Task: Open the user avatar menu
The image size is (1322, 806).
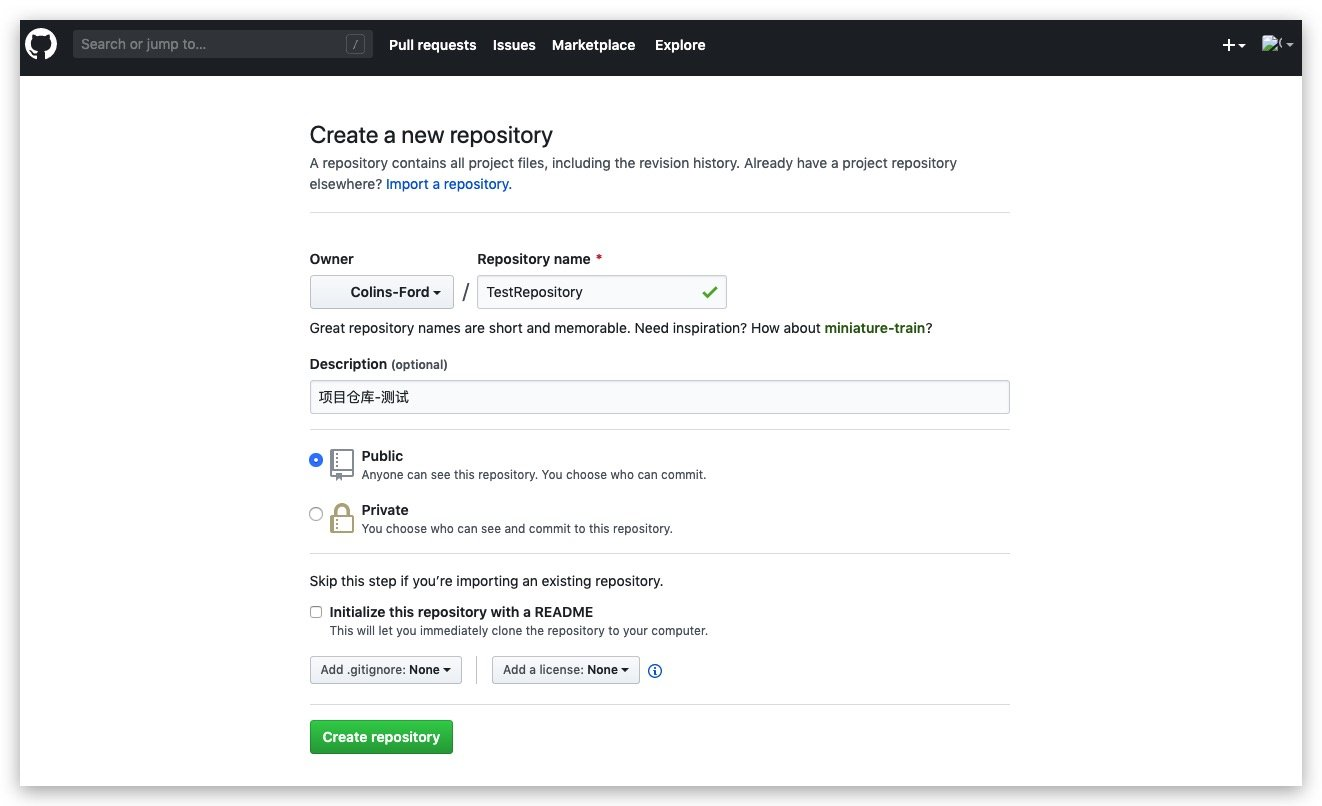Action: 1277,44
